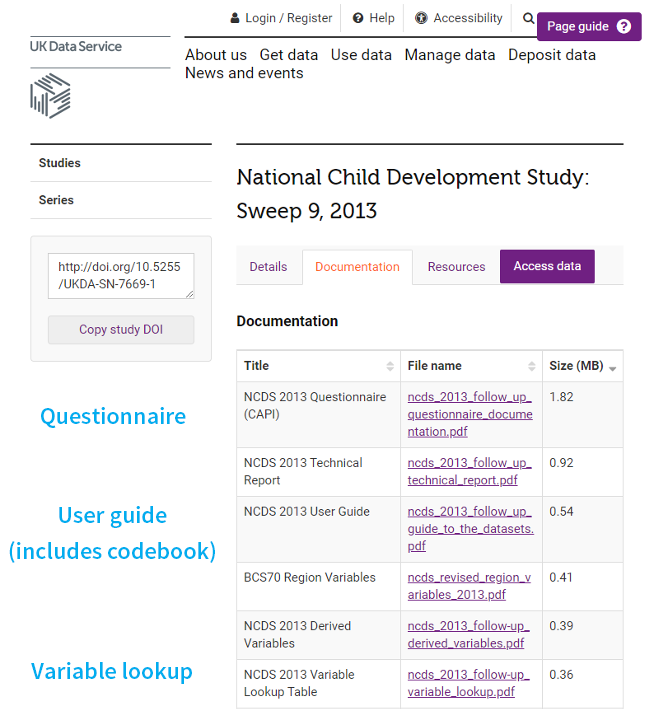Click the Page guide question mark icon
This screenshot has width=654, height=710.
[x=624, y=26]
